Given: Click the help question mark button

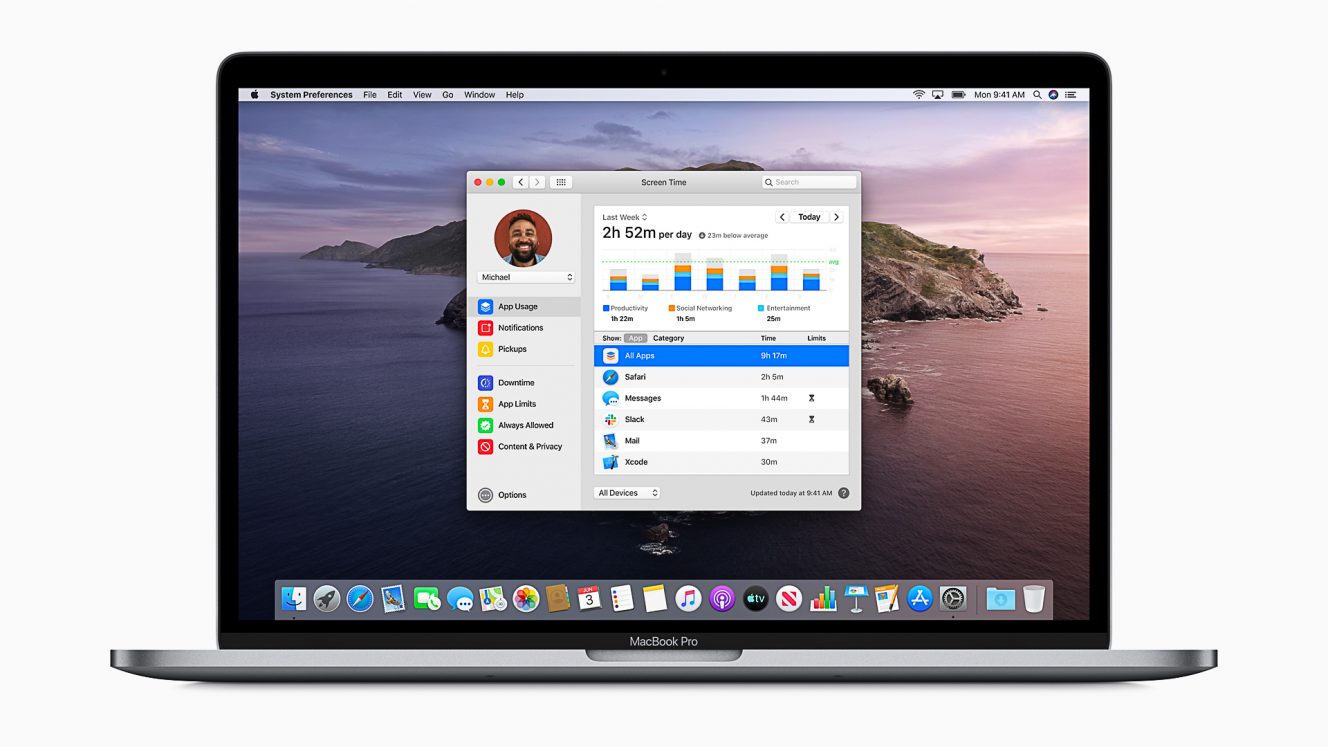Looking at the screenshot, I should [843, 493].
